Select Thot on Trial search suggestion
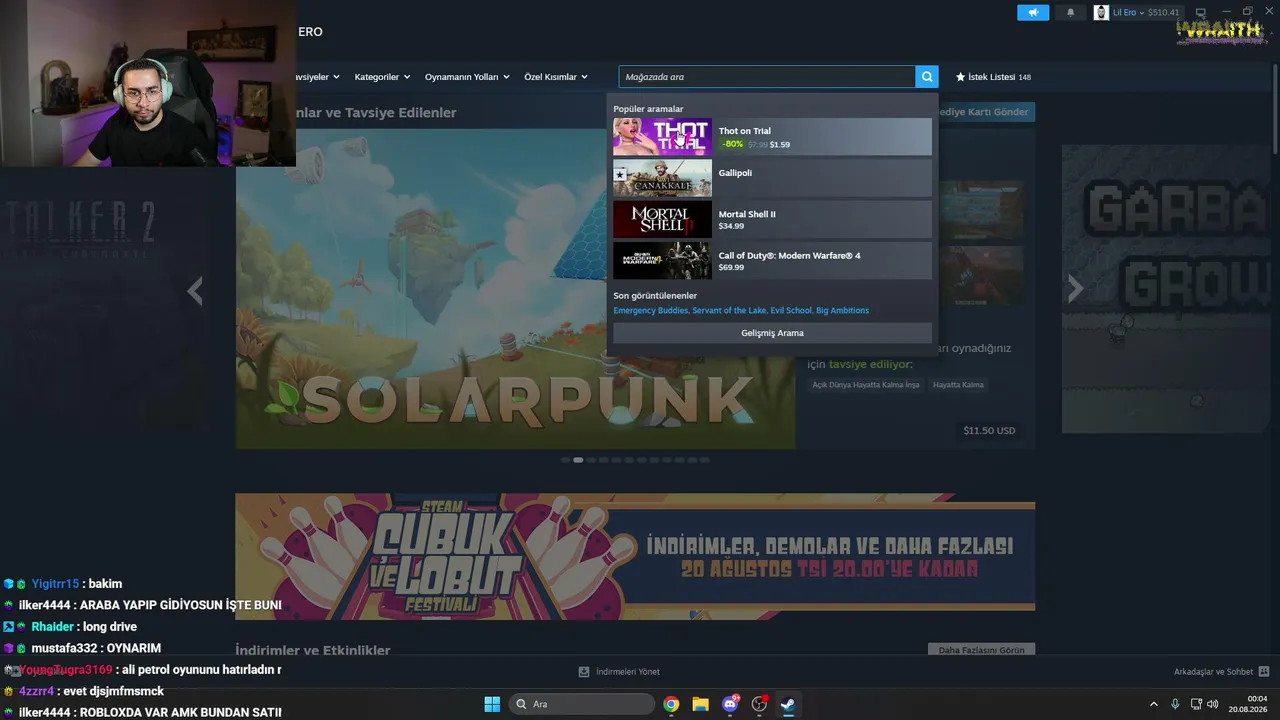The height and width of the screenshot is (720, 1280). [x=772, y=137]
